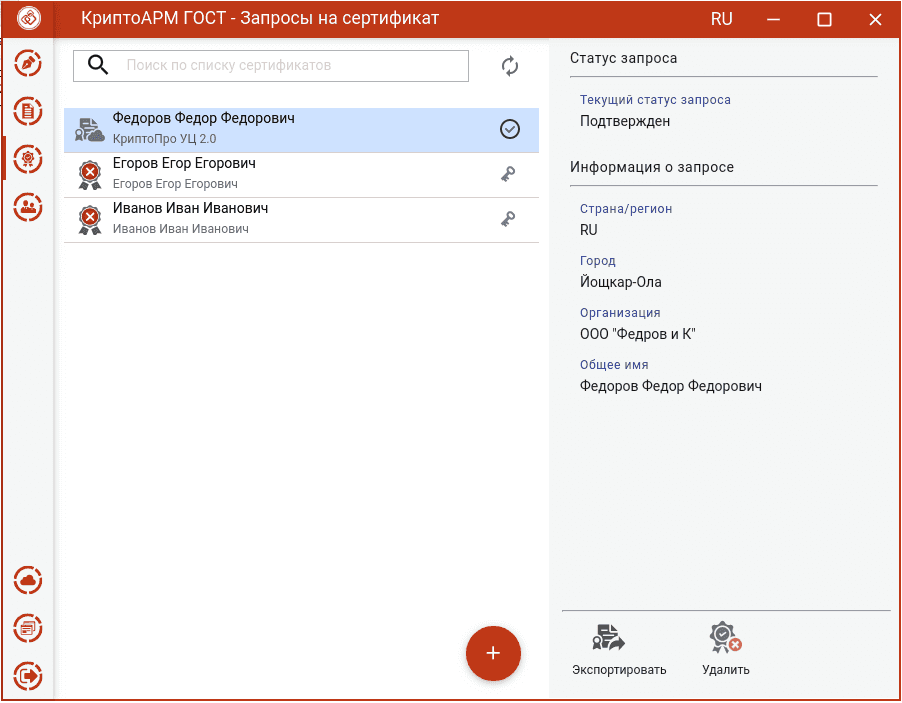The height and width of the screenshot is (703, 902).
Task: Maximize the КриптоАРМ ГОСТ window
Action: click(x=824, y=20)
